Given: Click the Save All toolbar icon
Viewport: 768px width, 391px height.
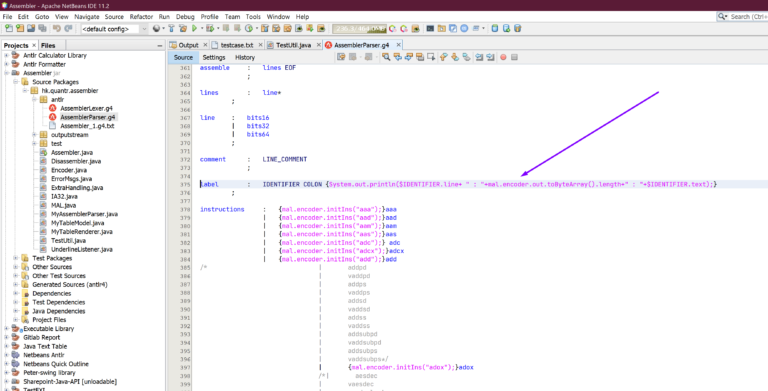Looking at the screenshot, I should tap(31, 28).
